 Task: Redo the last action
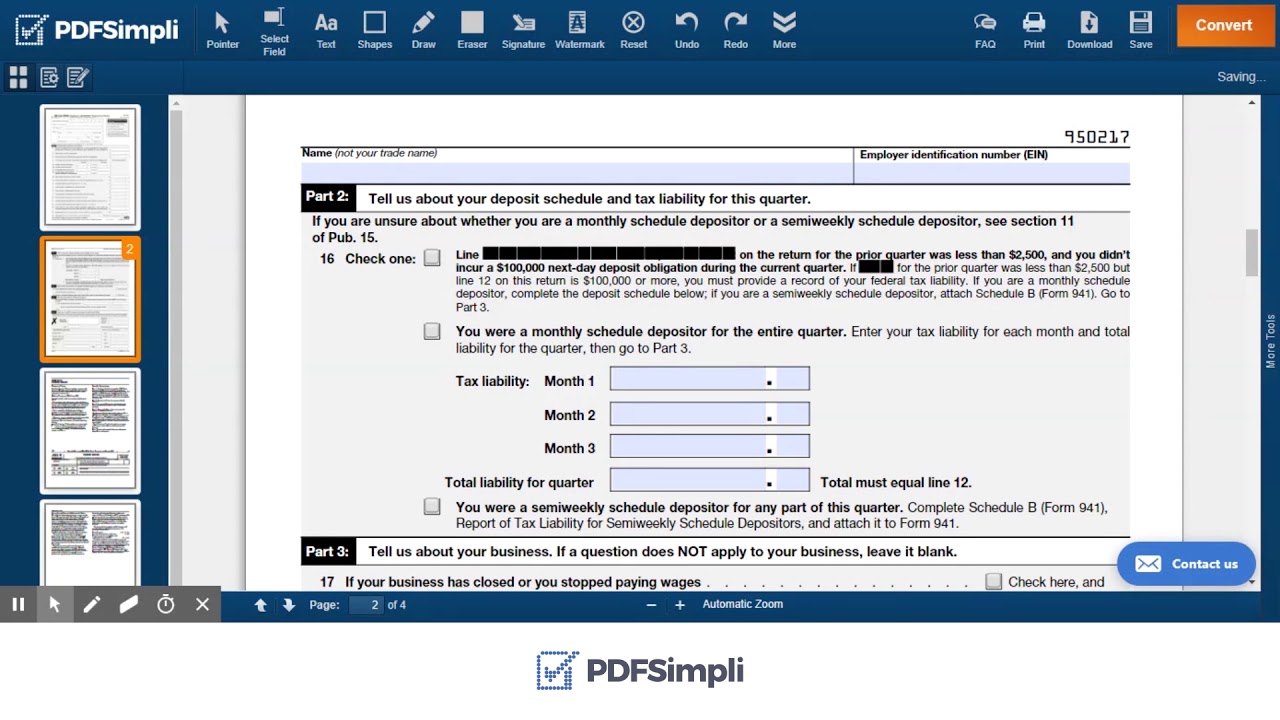tap(736, 30)
